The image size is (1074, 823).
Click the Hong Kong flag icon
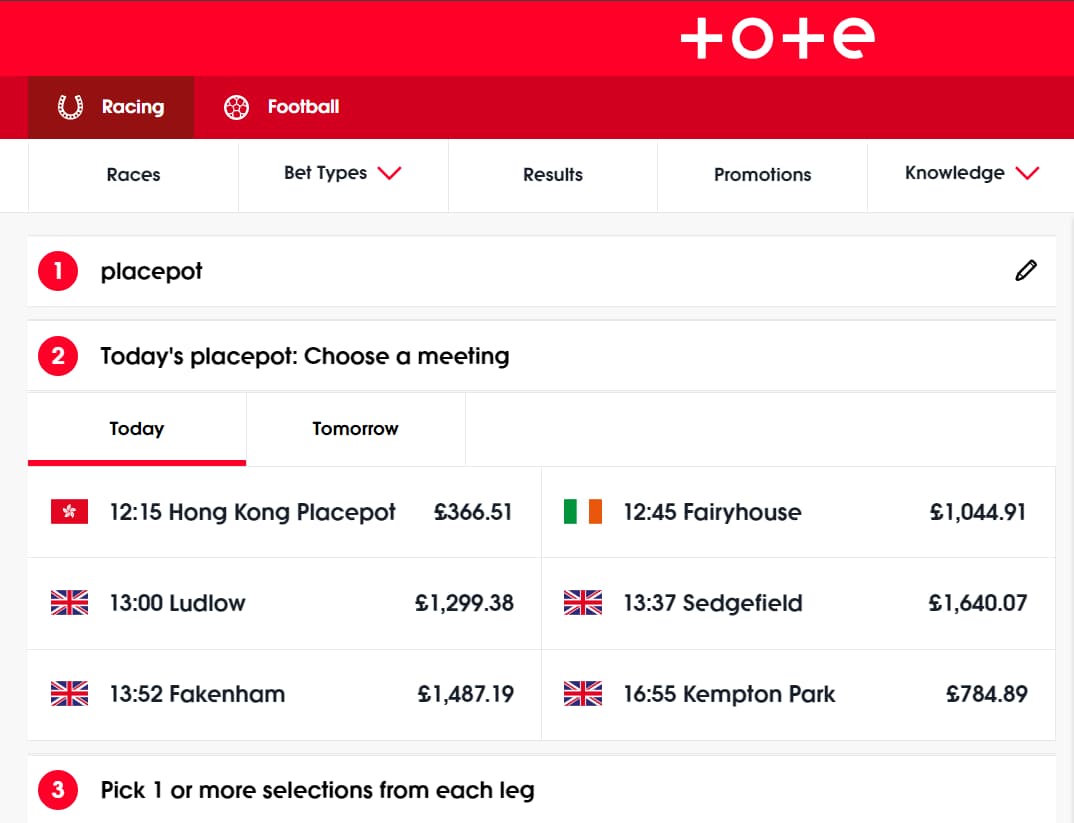(x=69, y=512)
